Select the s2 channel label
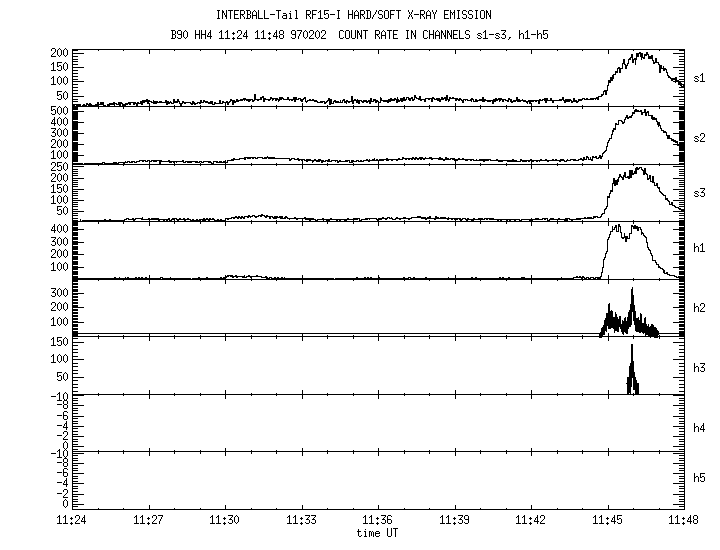Image resolution: width=720 pixels, height=550 pixels. click(x=701, y=135)
